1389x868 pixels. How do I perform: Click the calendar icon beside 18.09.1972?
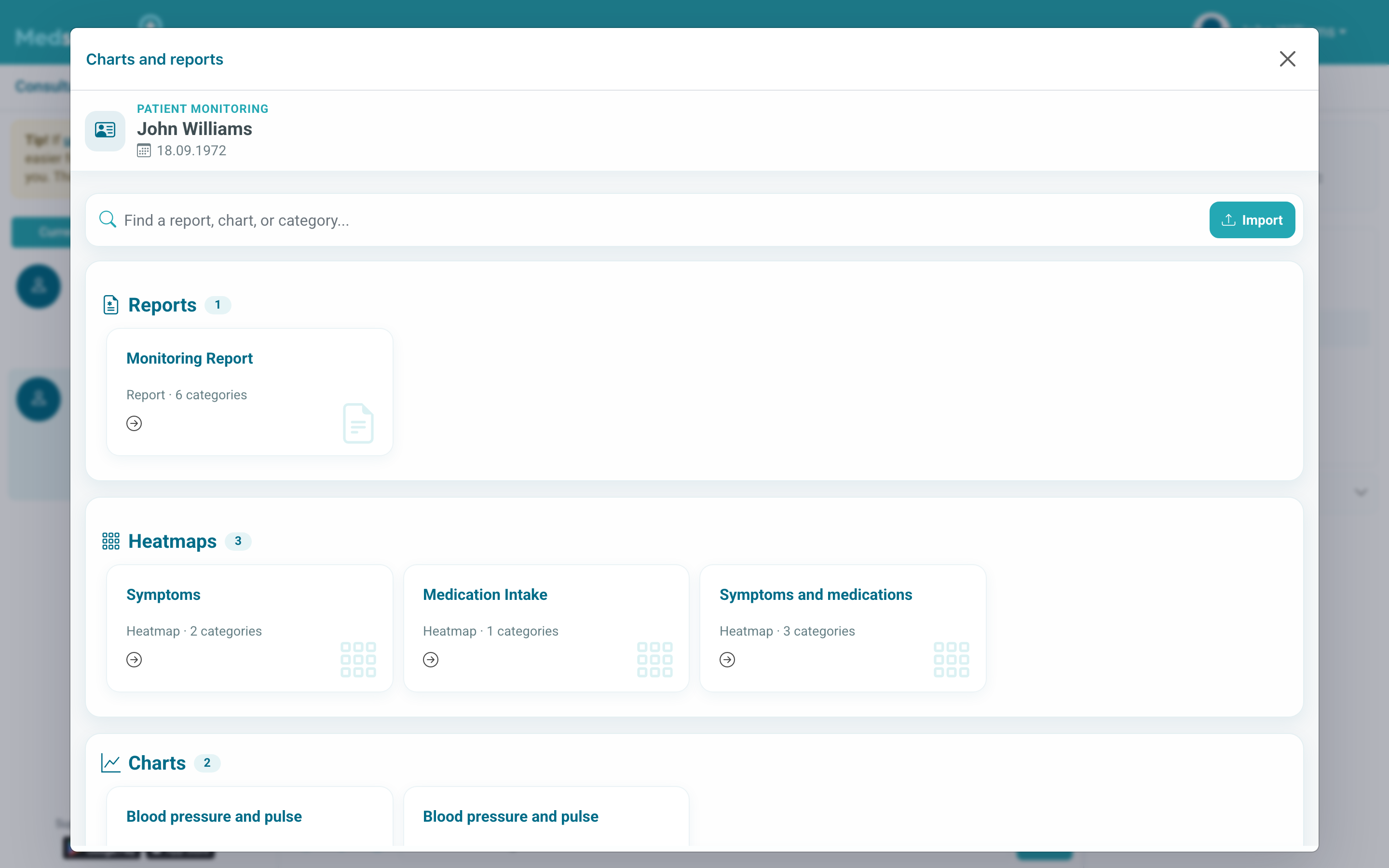(144, 150)
